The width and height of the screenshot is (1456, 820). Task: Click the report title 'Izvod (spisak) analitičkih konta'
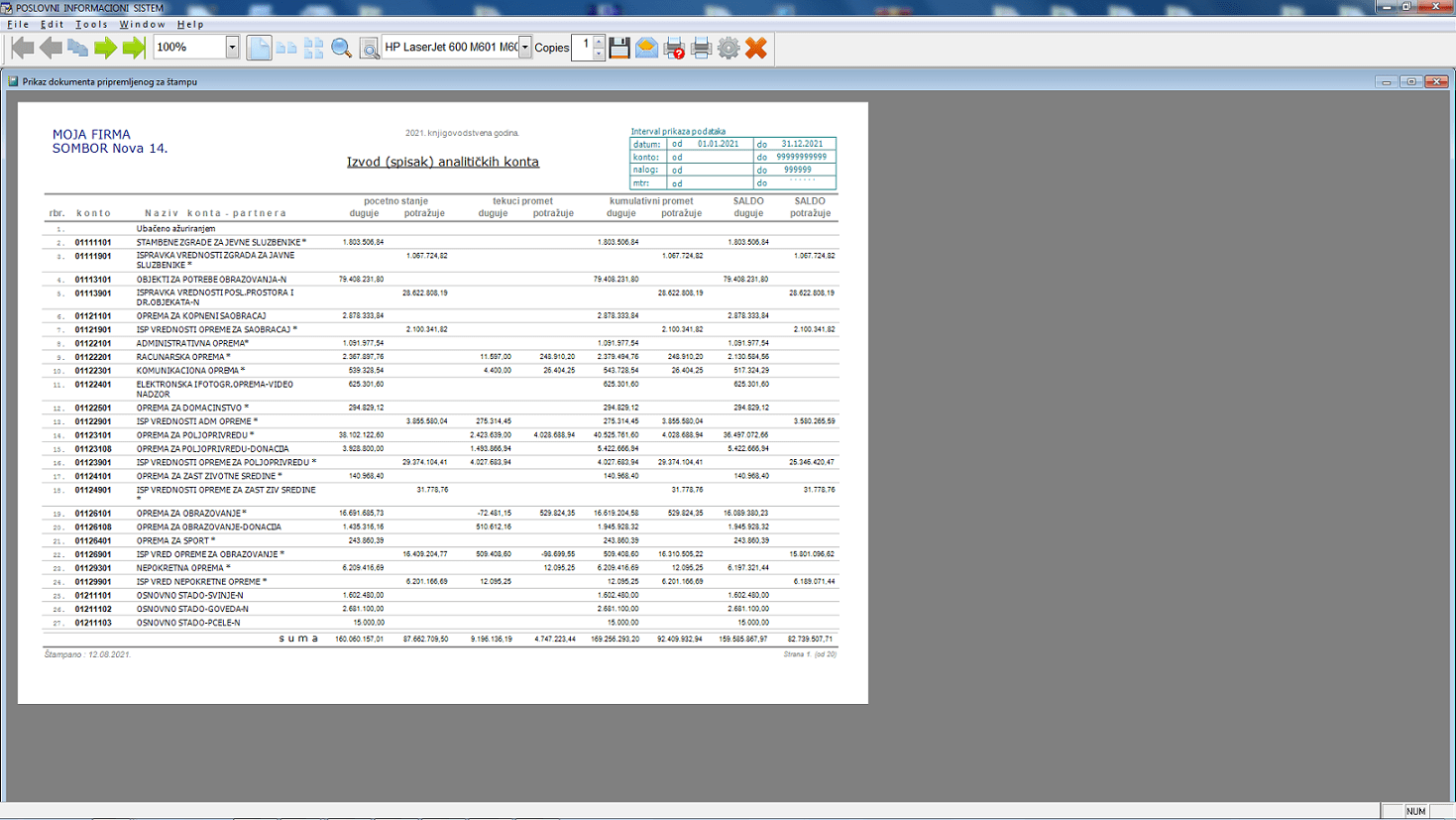point(443,162)
